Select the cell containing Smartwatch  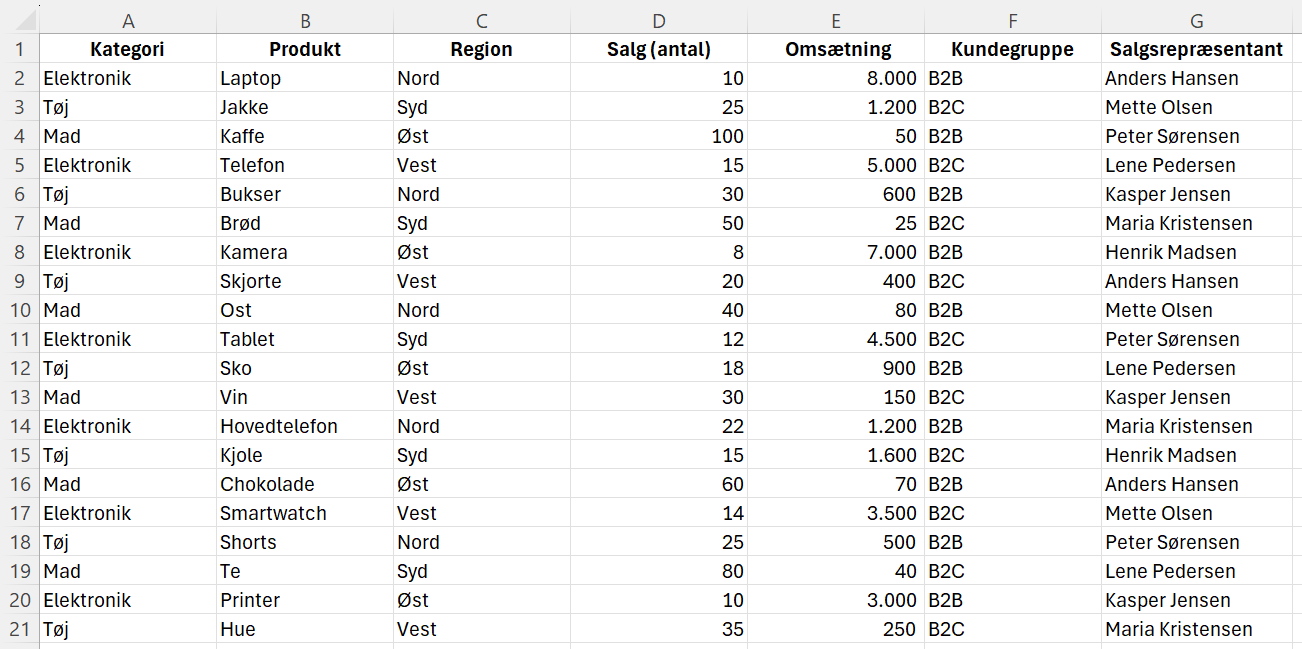click(305, 513)
